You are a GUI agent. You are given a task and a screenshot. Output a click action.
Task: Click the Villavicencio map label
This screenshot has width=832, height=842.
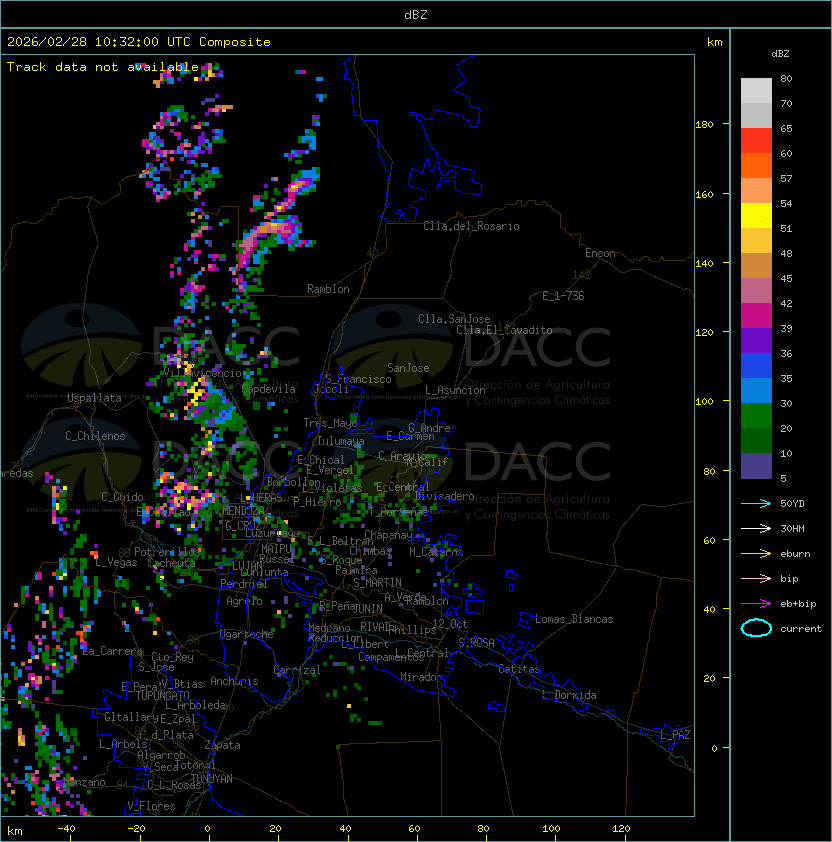202,373
